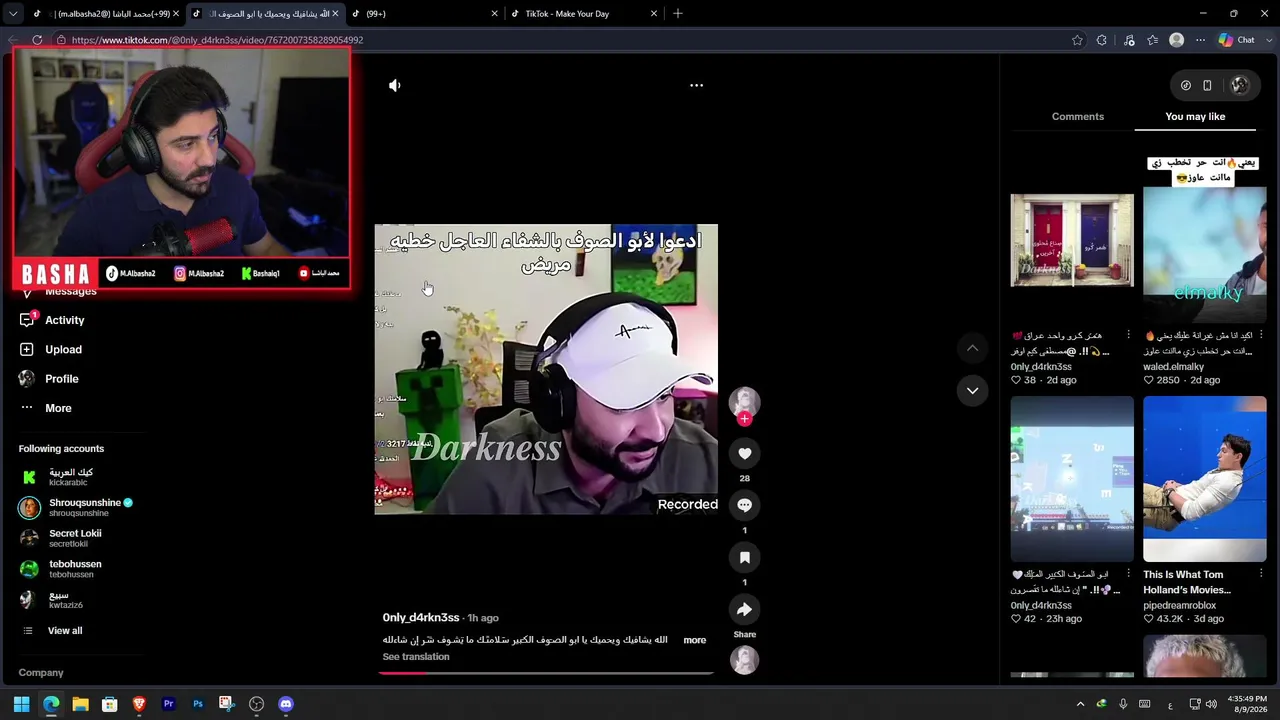Open Copilot Chat in the browser
The image size is (1280, 720).
pos(1237,40)
